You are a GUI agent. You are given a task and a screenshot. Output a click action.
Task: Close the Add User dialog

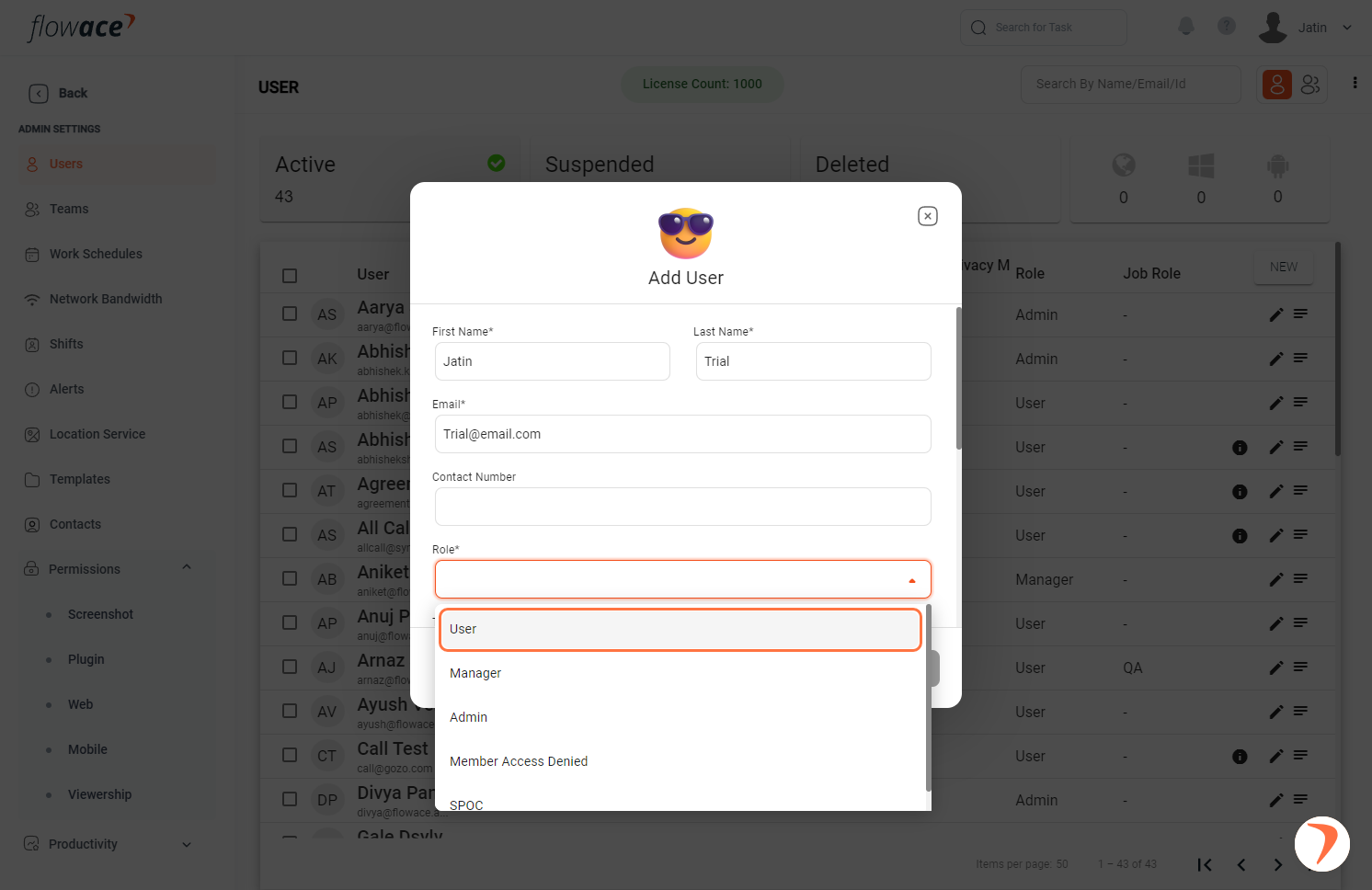pos(928,216)
